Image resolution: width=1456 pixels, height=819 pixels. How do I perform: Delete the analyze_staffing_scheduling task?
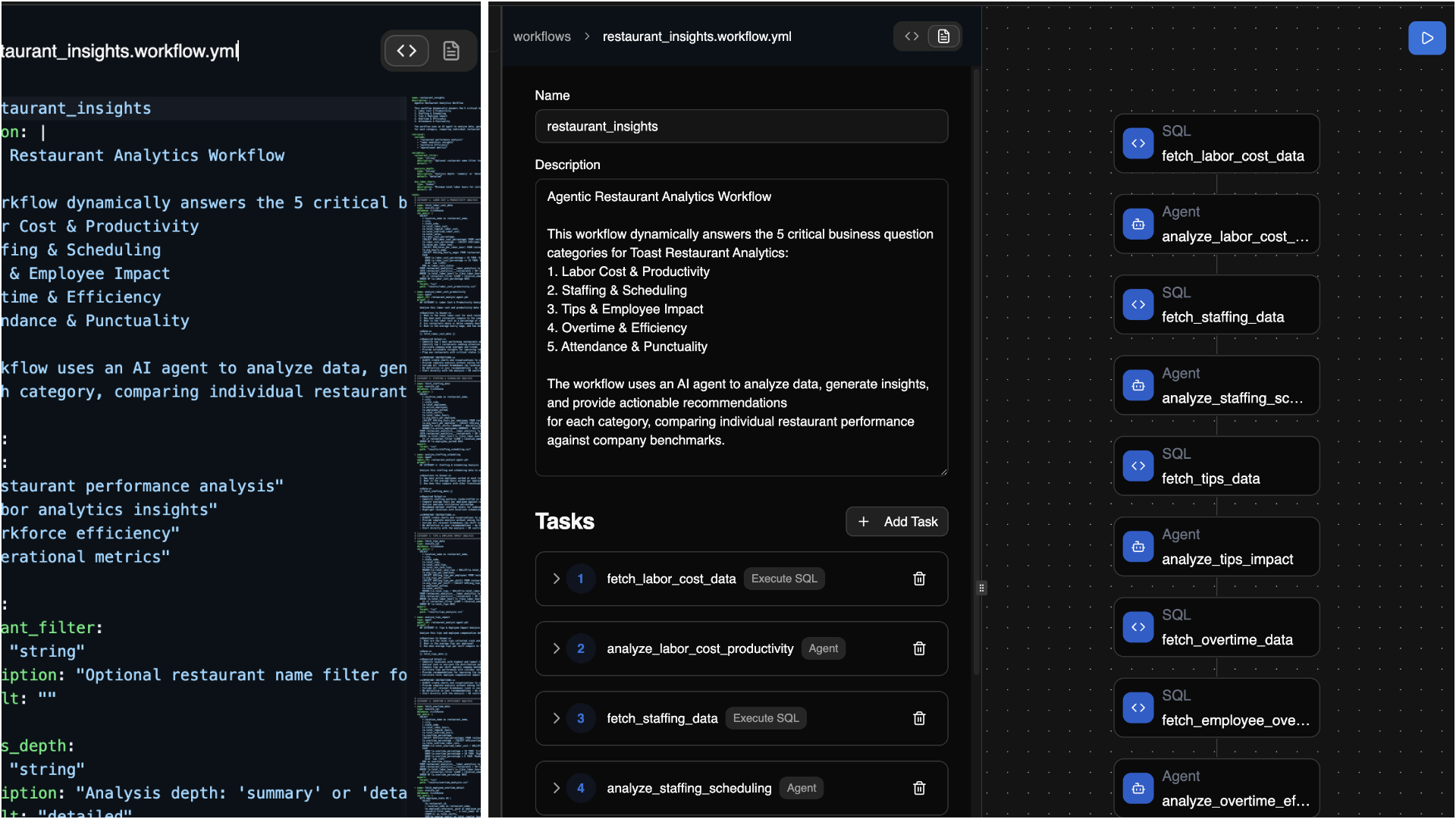point(919,788)
